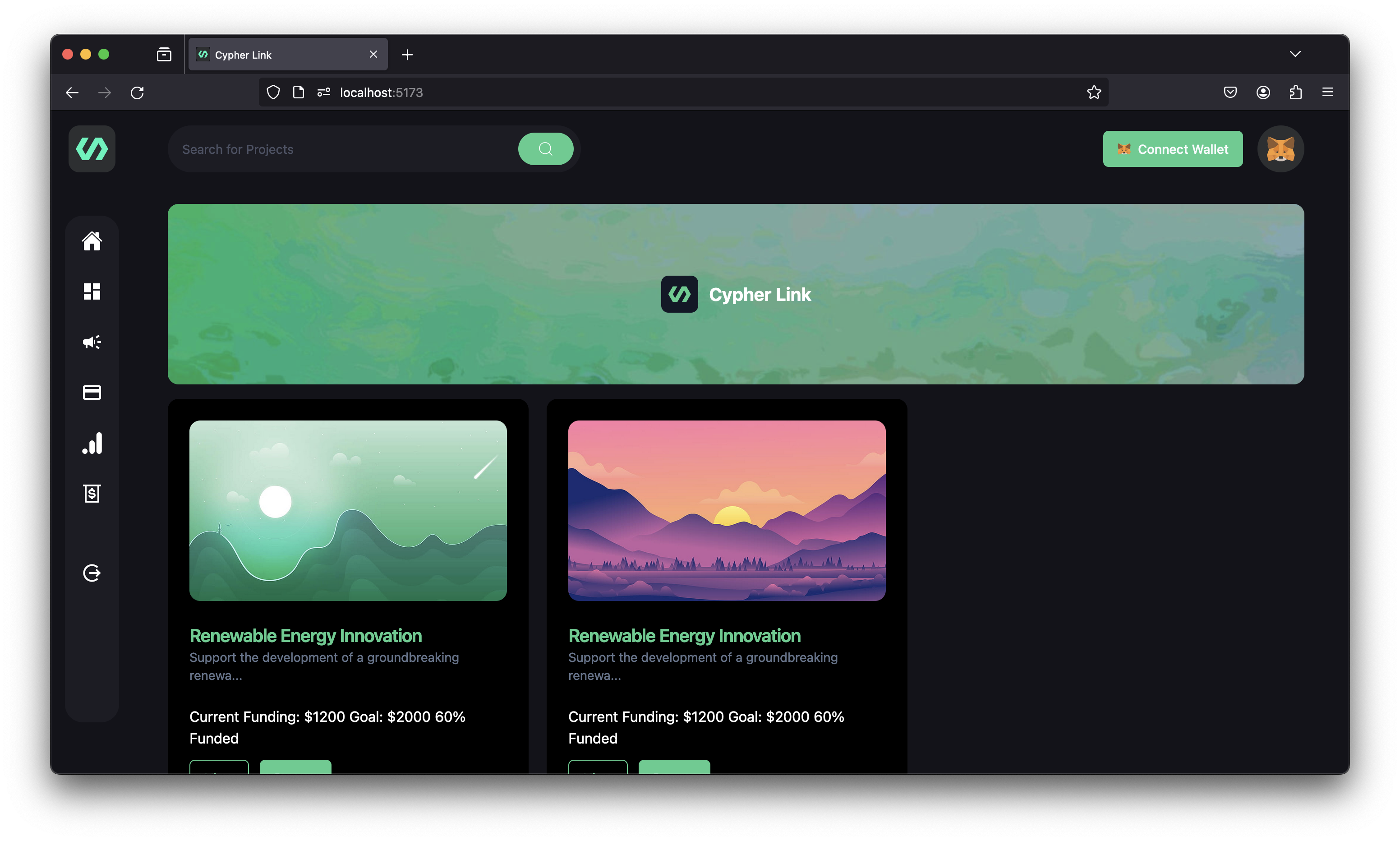Click the Payment card sidebar icon

pos(92,392)
